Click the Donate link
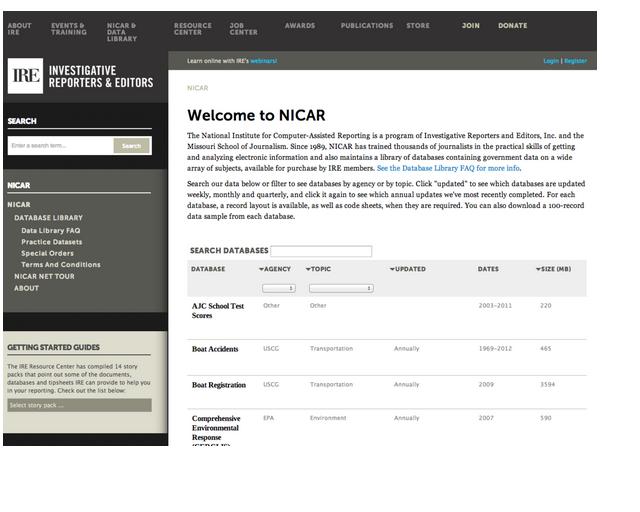 [x=512, y=25]
